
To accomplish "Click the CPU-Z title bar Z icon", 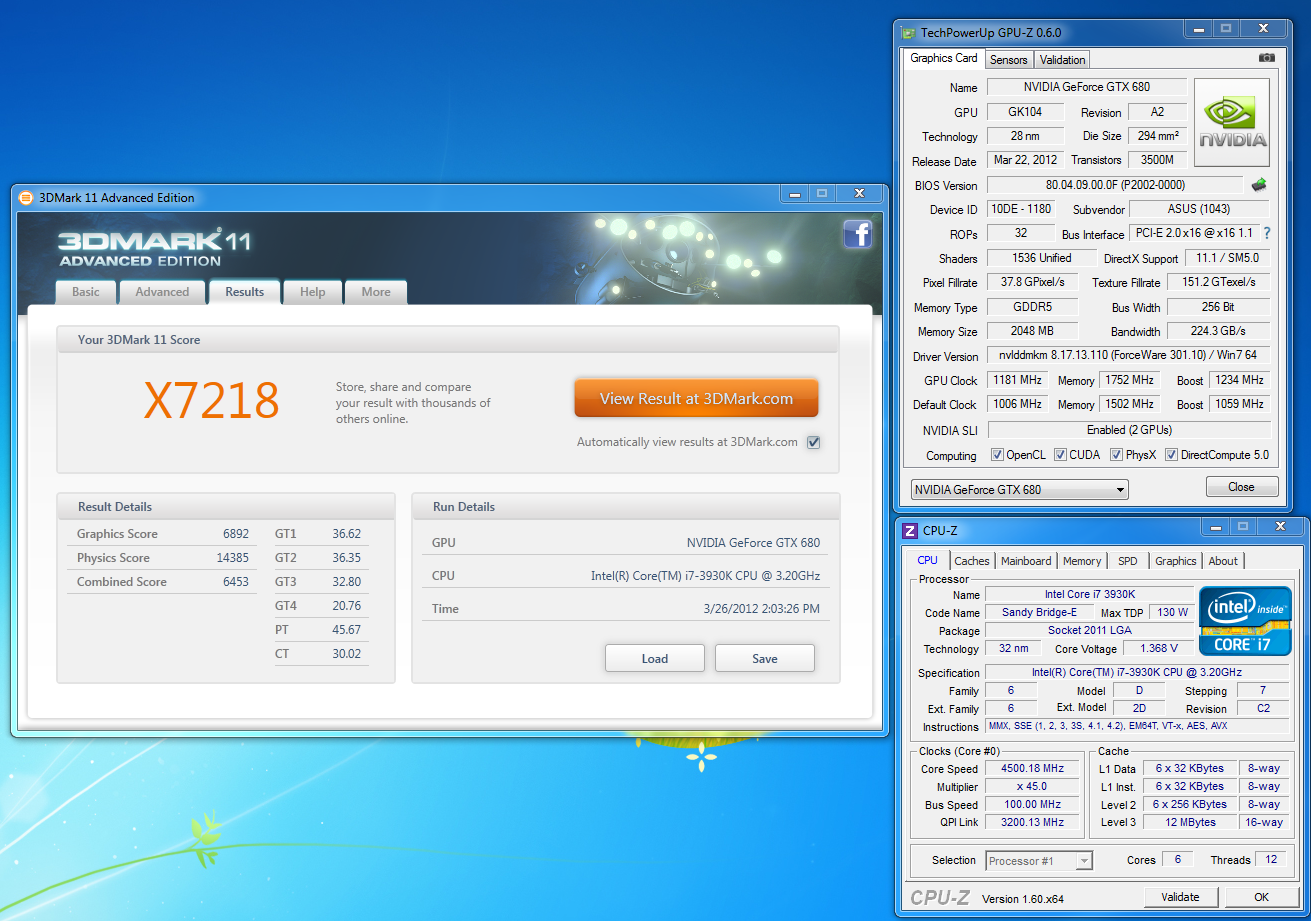I will click(x=910, y=531).
